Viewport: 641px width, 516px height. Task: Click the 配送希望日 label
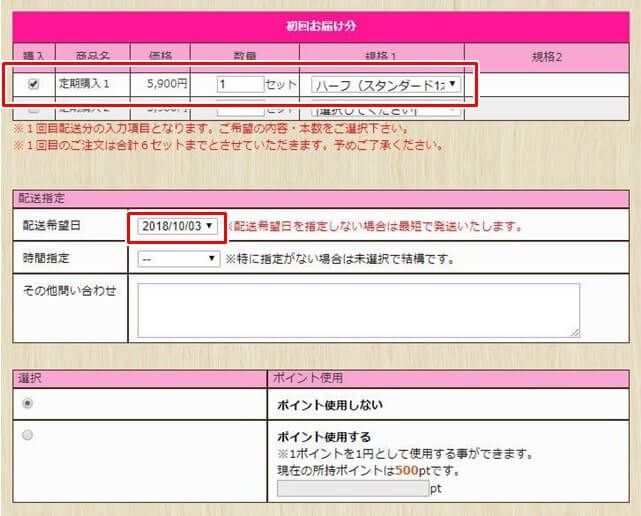click(x=52, y=226)
